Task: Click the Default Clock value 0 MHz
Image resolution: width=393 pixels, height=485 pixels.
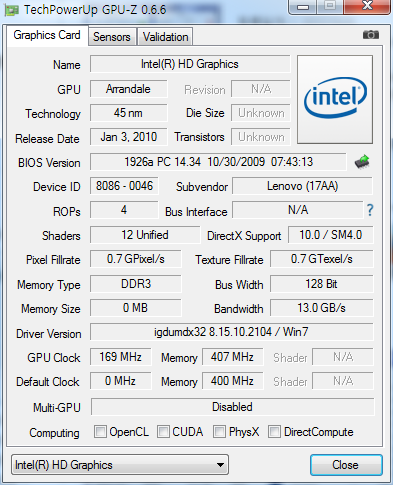Action: click(x=121, y=381)
